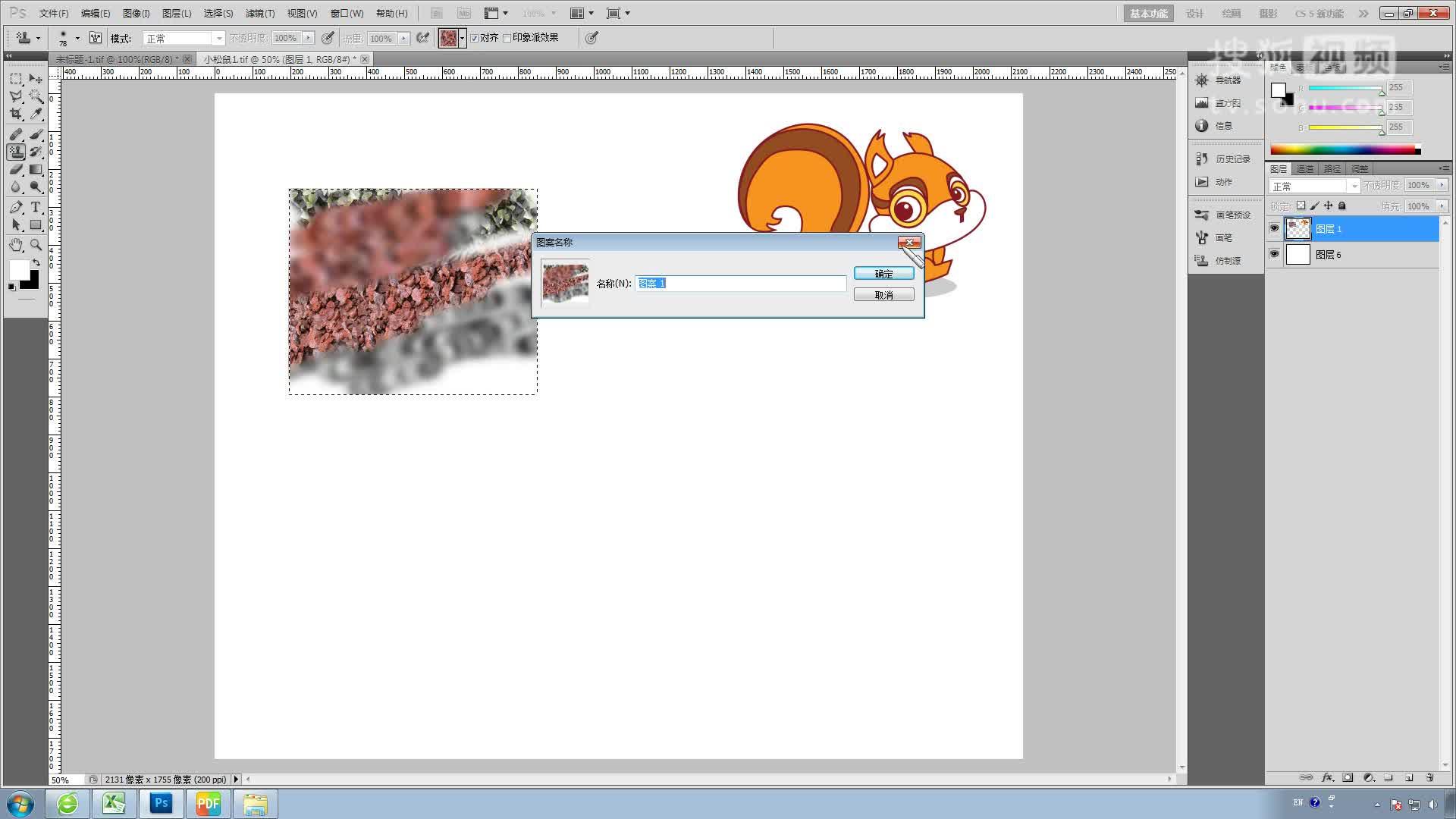Toggle the aligned (对齐) checkbox
1456x819 pixels.
[x=475, y=38]
